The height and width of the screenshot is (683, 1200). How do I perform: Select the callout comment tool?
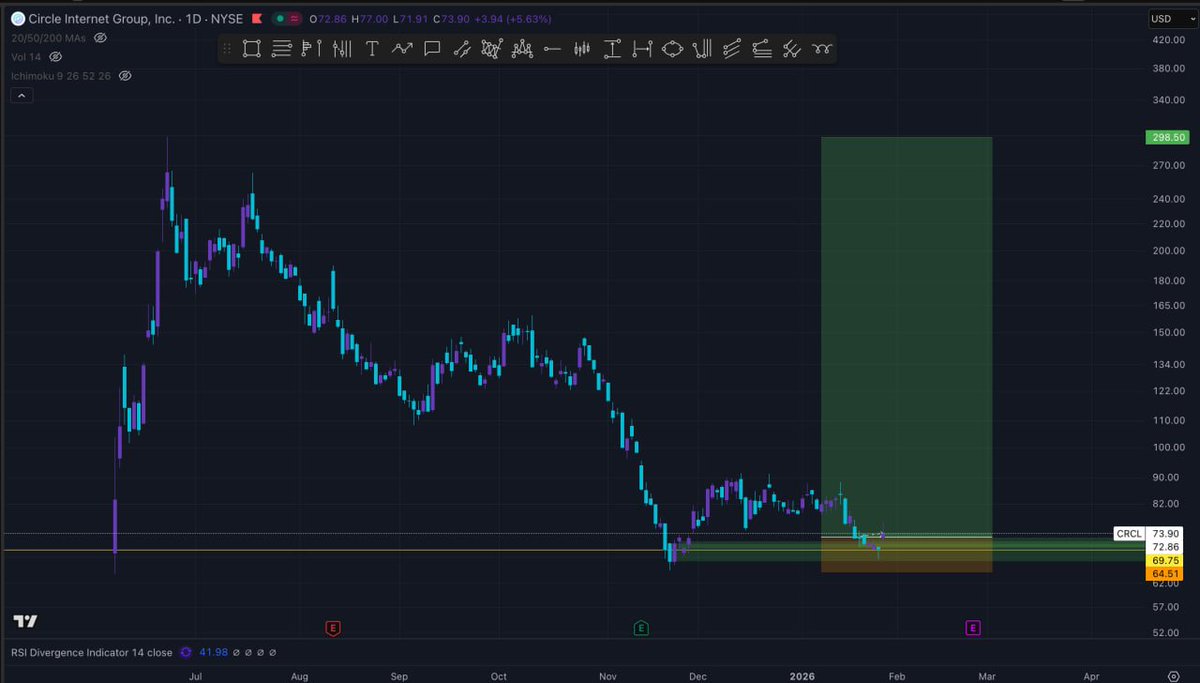coord(432,48)
